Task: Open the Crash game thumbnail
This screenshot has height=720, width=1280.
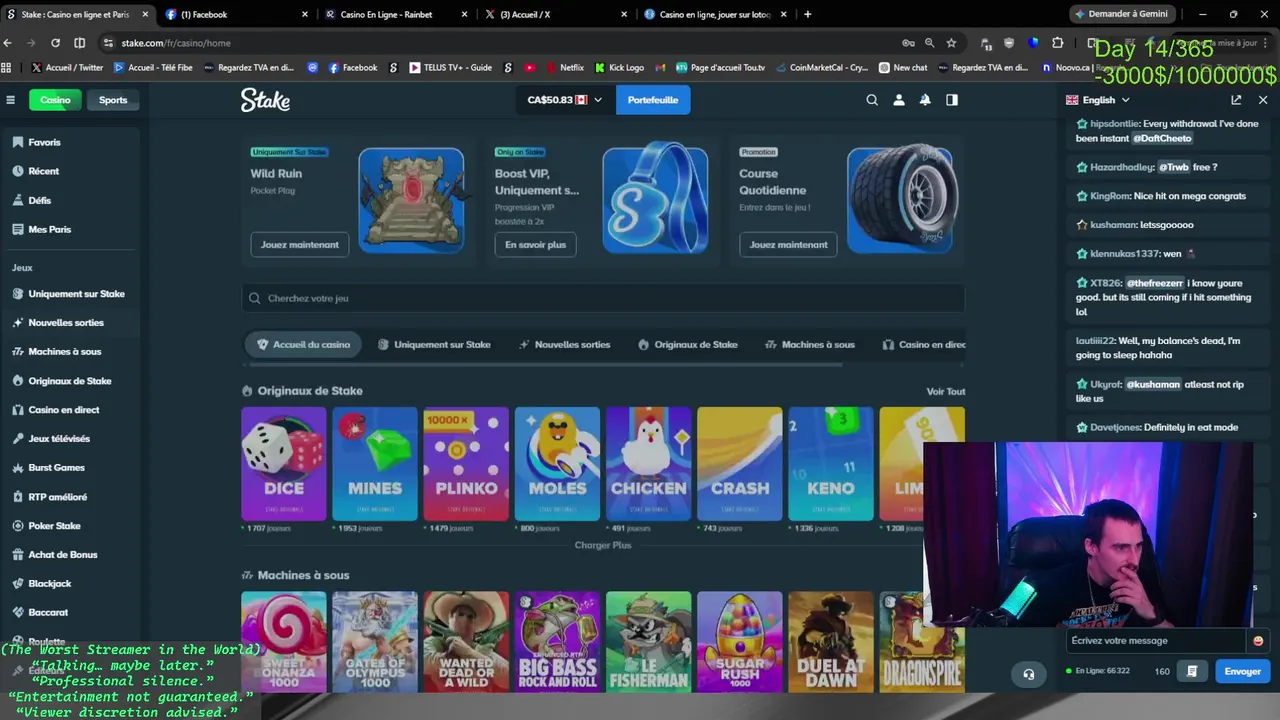Action: point(740,464)
